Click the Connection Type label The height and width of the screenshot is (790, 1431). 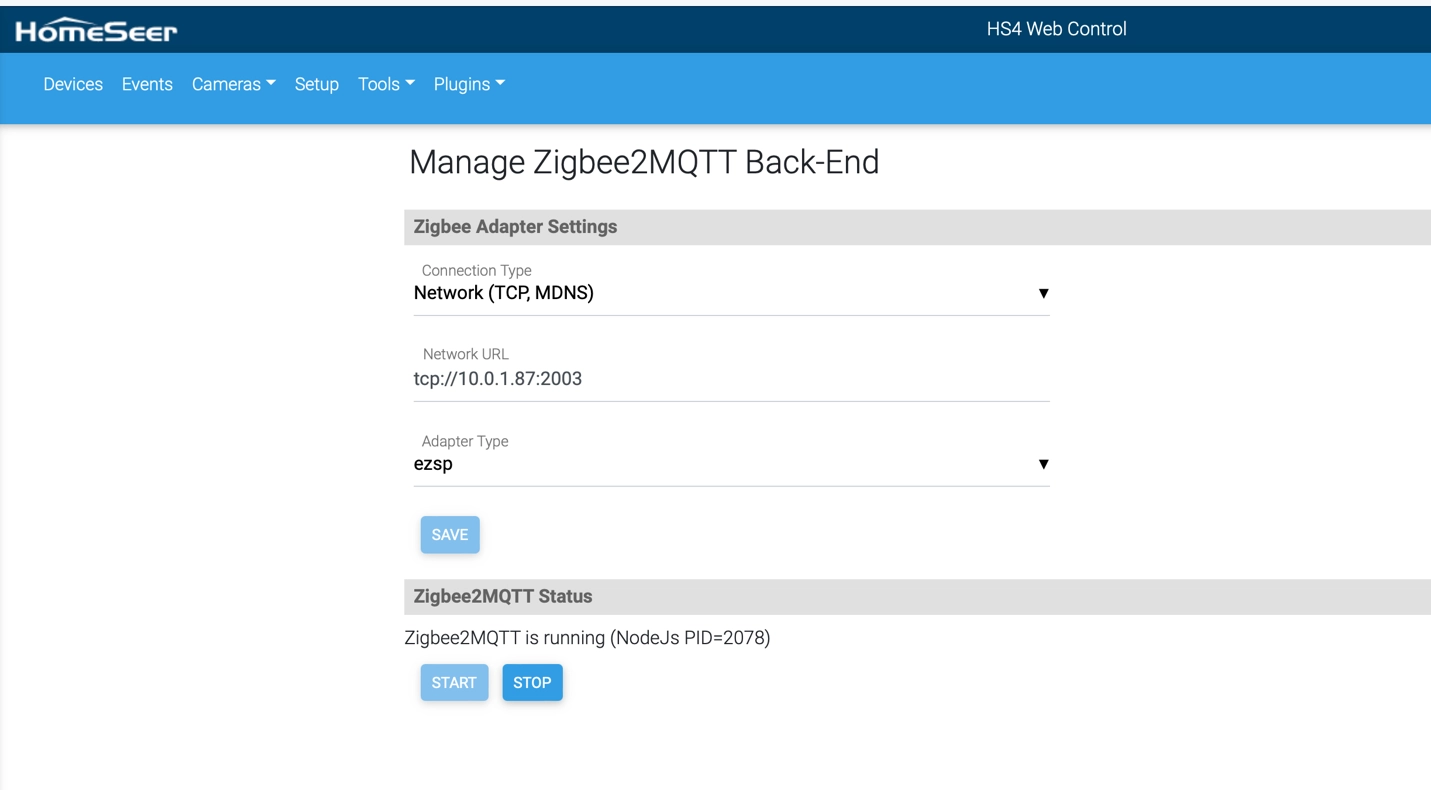click(x=476, y=270)
